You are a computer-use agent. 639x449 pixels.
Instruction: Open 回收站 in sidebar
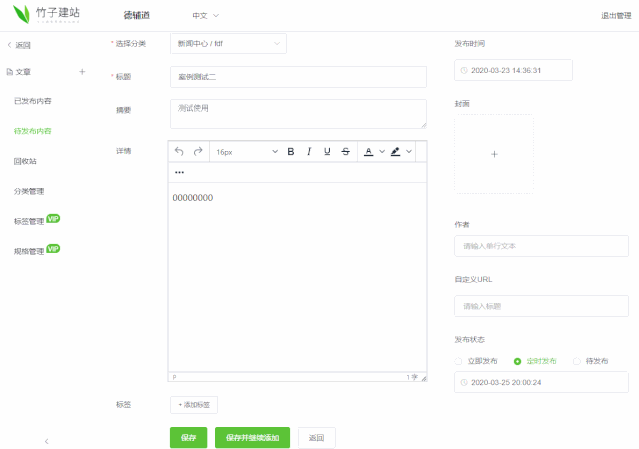[x=25, y=161]
